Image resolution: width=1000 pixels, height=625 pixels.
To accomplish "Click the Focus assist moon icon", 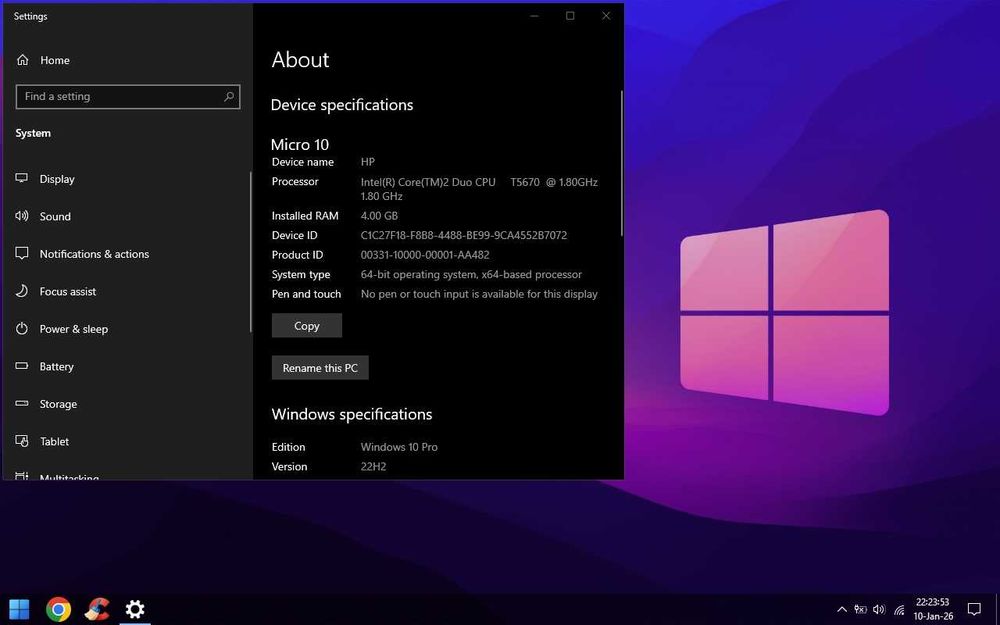I will pyautogui.click(x=22, y=291).
